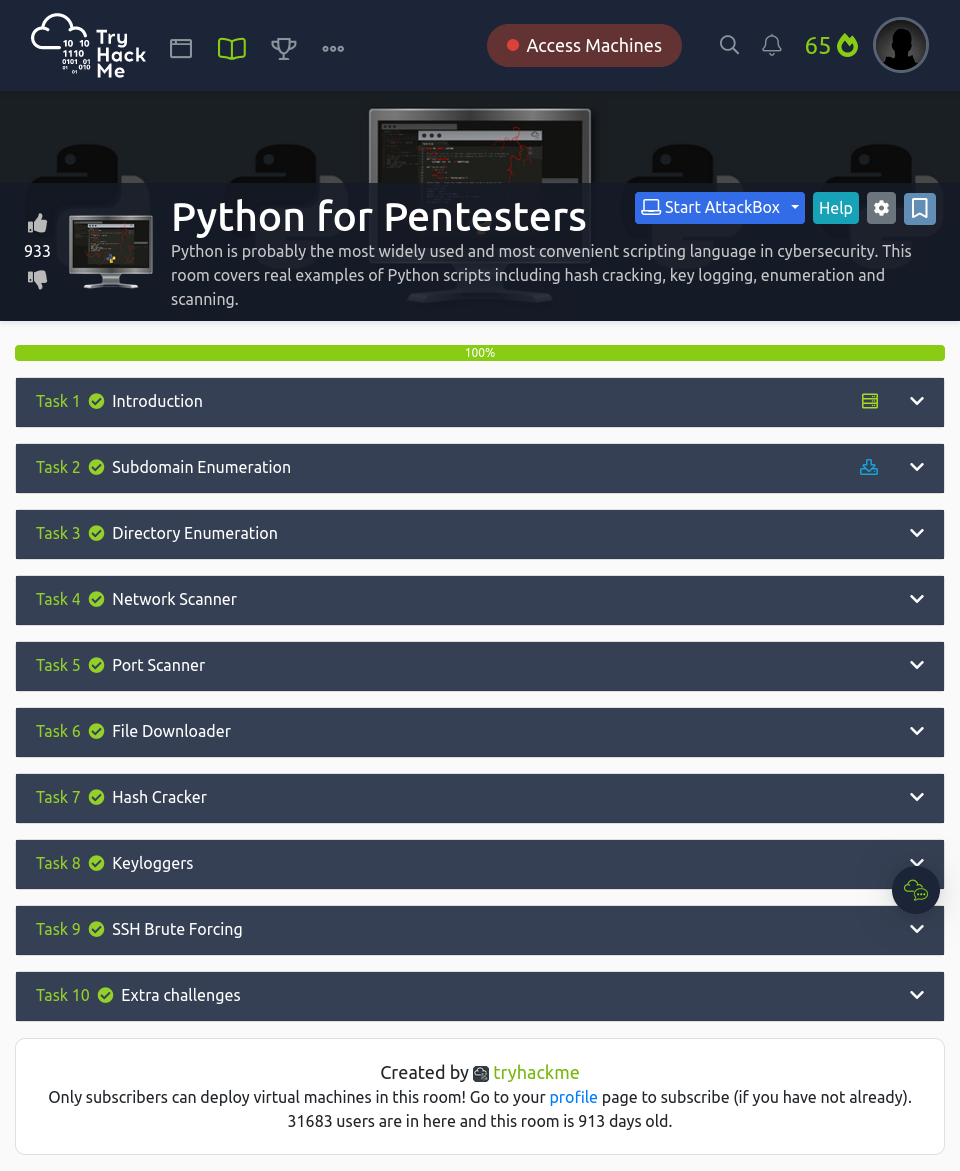Image resolution: width=960 pixels, height=1171 pixels.
Task: Click Access Machines button
Action: click(x=584, y=46)
